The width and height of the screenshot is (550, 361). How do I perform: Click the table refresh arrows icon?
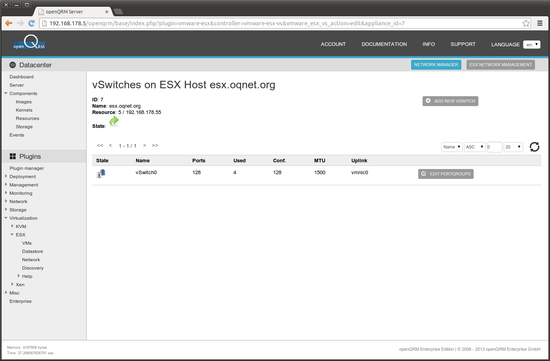[534, 147]
